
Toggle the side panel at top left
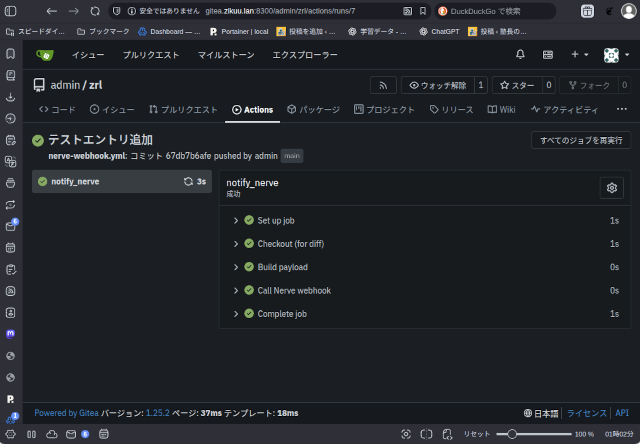(x=10, y=10)
